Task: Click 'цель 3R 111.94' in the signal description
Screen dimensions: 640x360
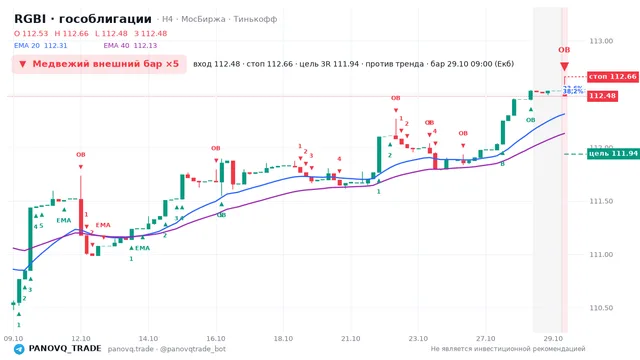Action: (x=329, y=64)
